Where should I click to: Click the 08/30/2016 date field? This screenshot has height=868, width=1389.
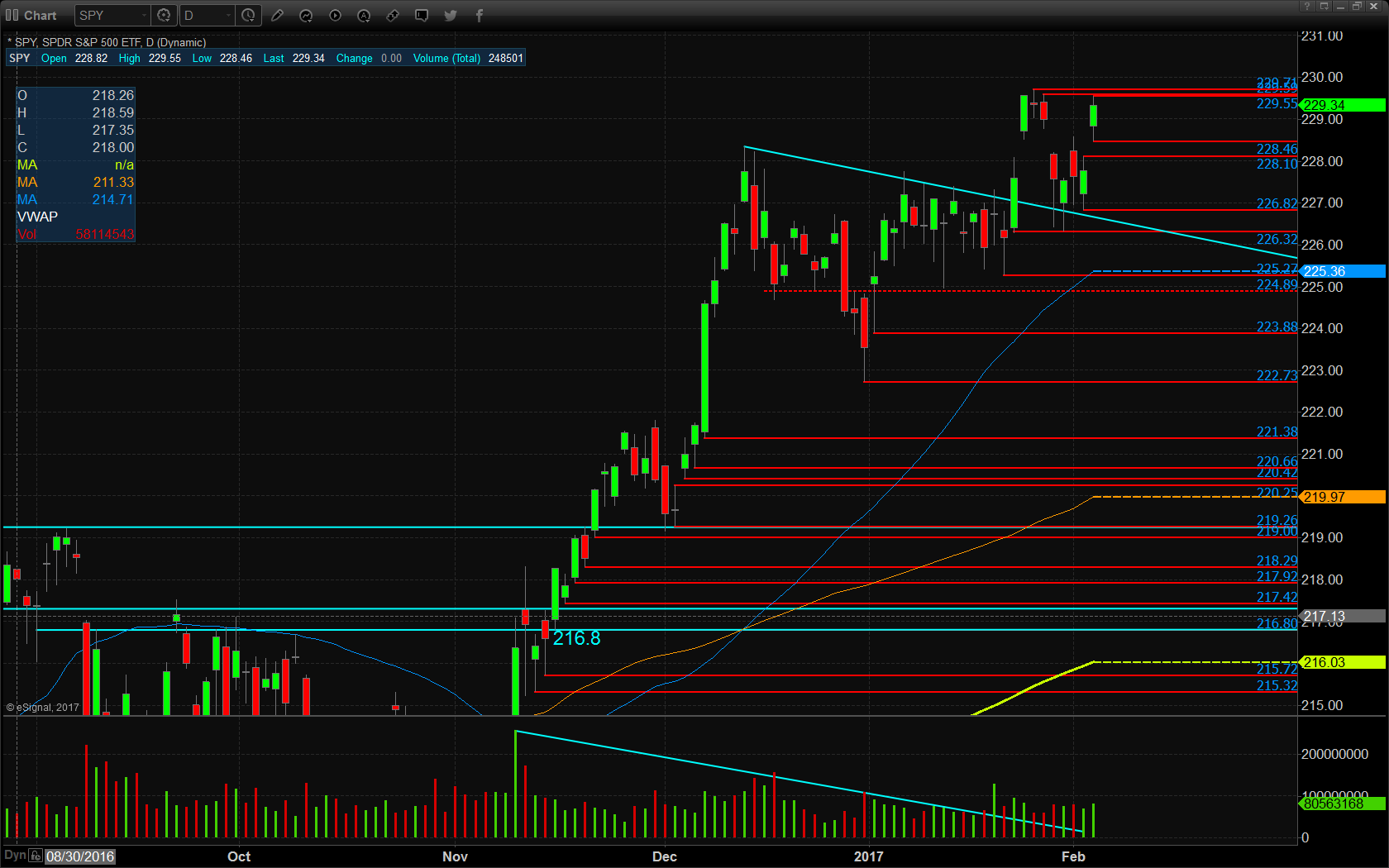coord(80,856)
